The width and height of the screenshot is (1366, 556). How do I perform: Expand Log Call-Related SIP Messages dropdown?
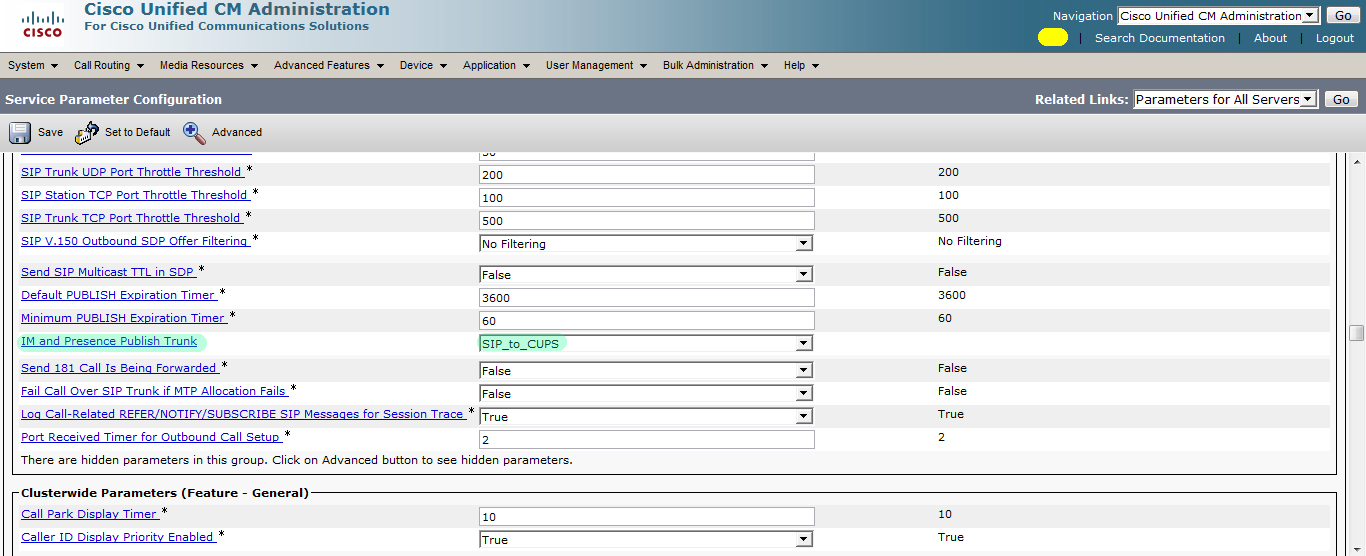[x=646, y=416]
